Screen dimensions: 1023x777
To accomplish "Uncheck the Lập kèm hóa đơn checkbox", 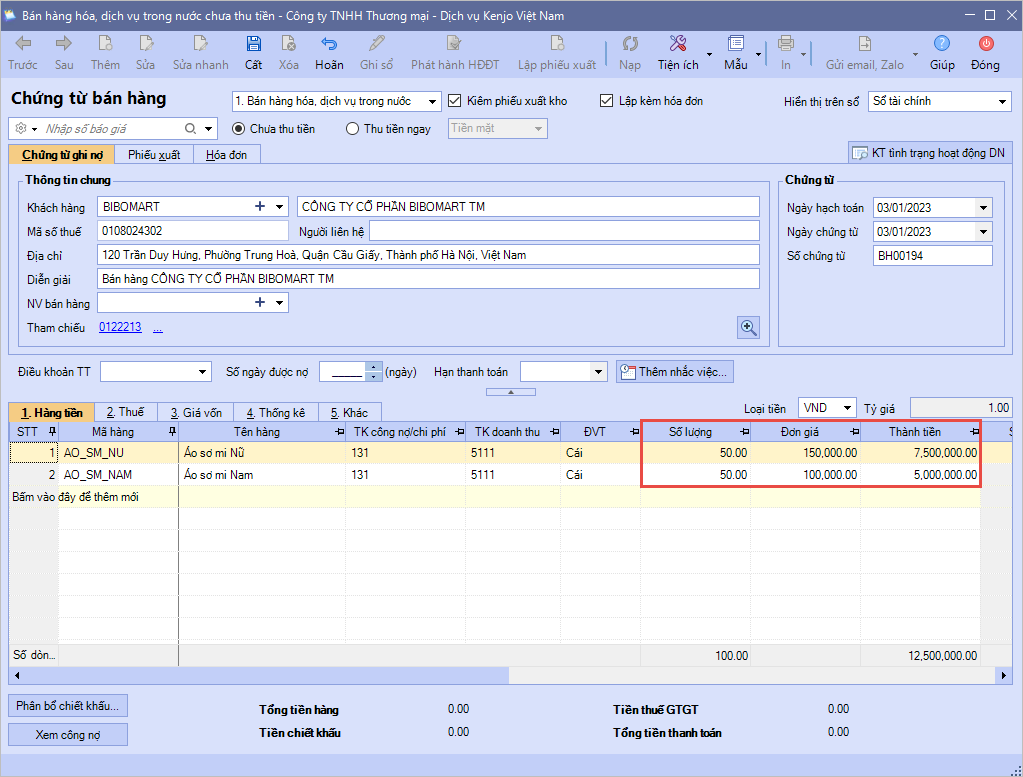I will click(x=607, y=101).
